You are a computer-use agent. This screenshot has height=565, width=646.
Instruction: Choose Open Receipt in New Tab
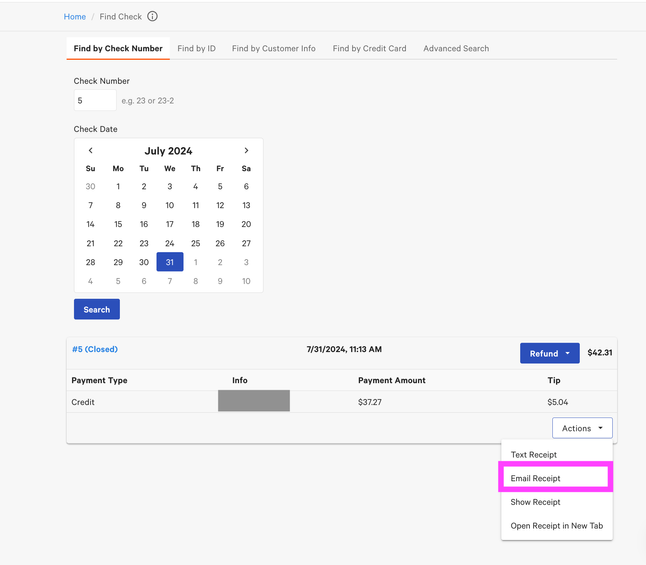coord(557,526)
